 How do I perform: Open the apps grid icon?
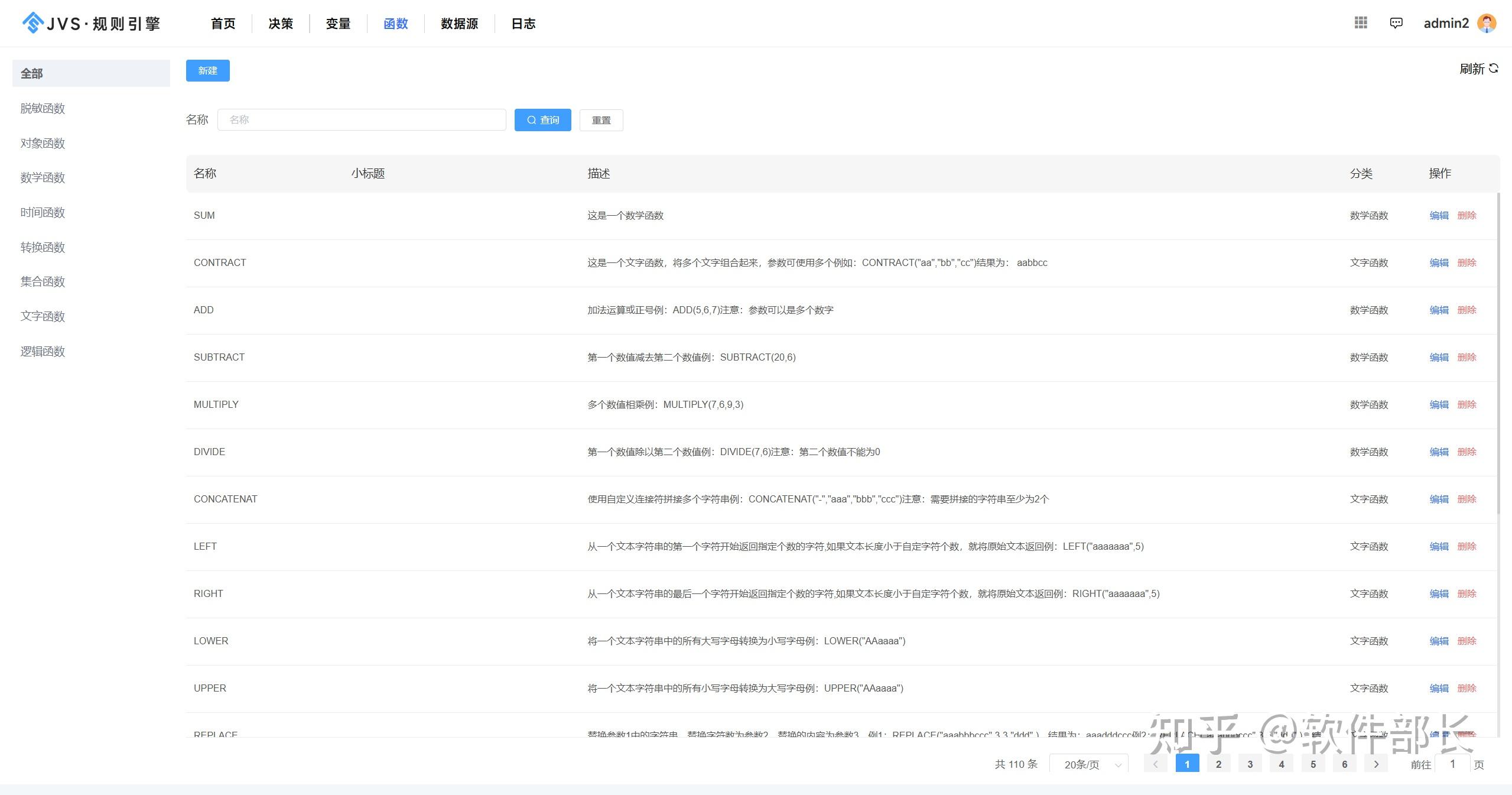(x=1361, y=22)
